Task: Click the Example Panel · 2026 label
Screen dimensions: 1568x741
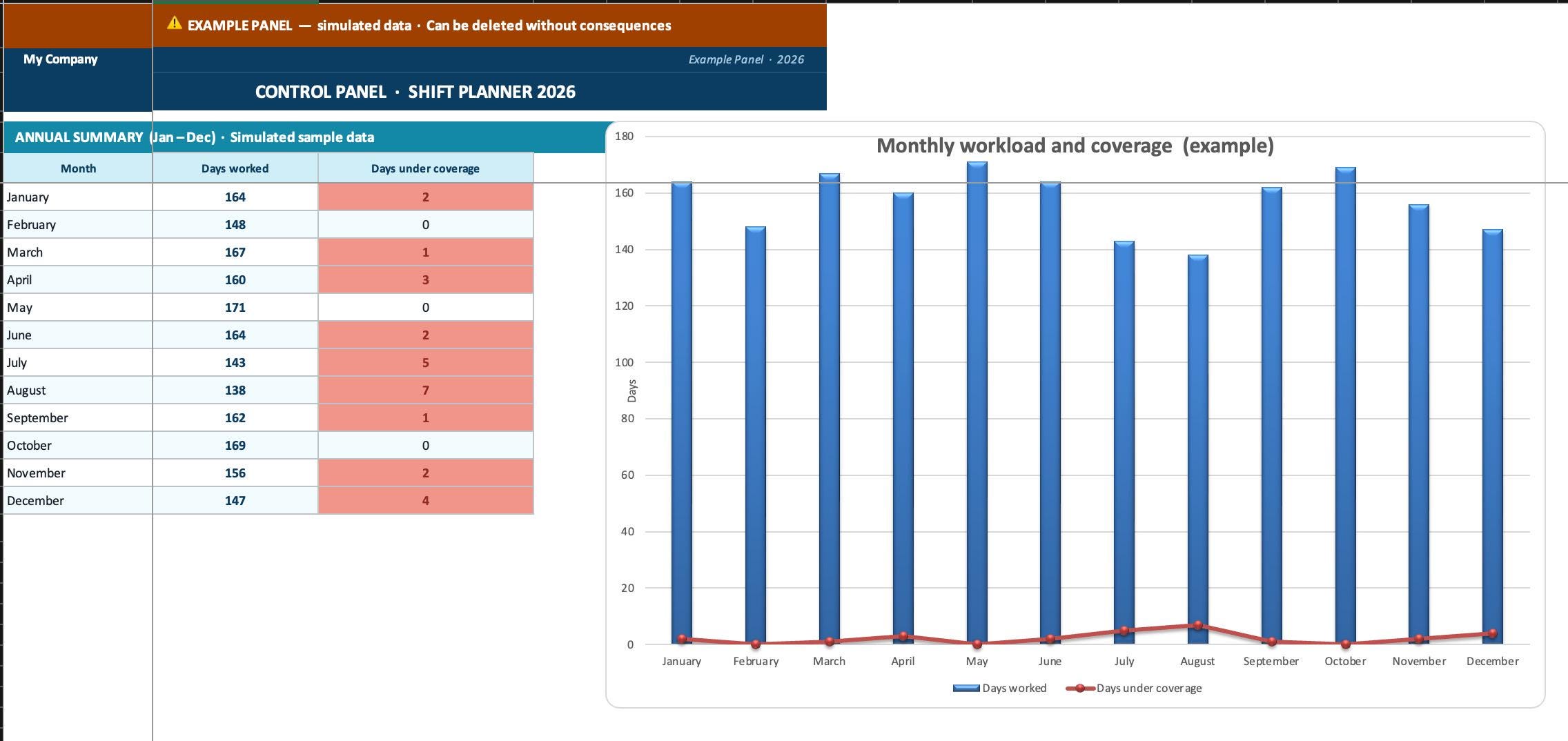Action: tap(746, 59)
